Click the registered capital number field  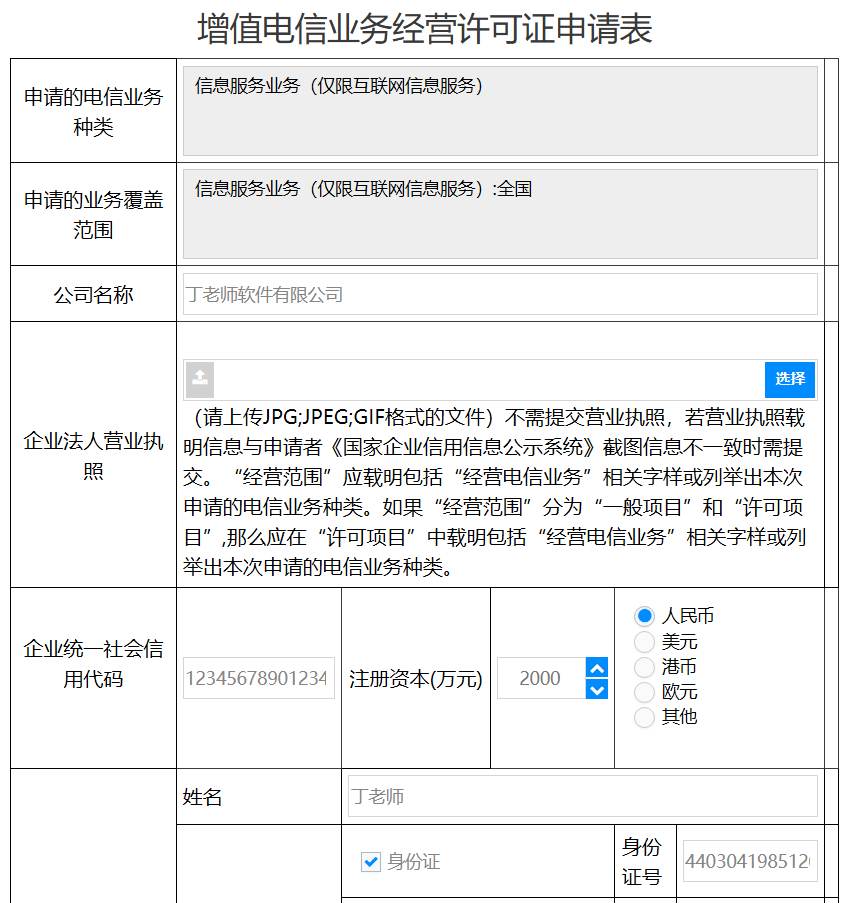(x=540, y=678)
